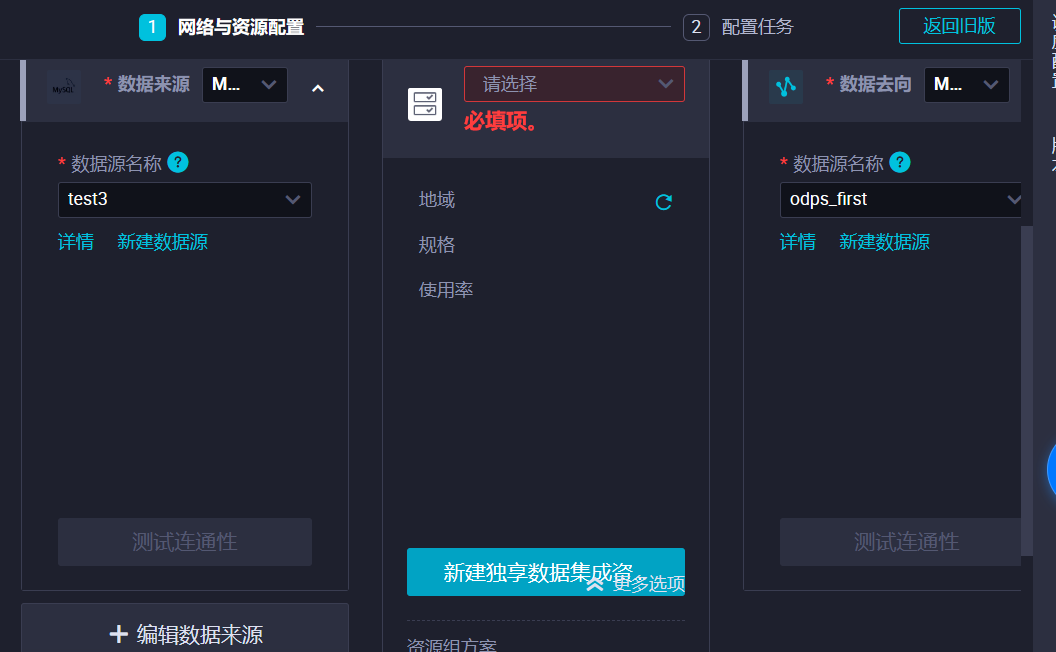Click the destination panel vertical scrollbar
Image resolution: width=1056 pixels, height=652 pixels.
[x=1027, y=391]
